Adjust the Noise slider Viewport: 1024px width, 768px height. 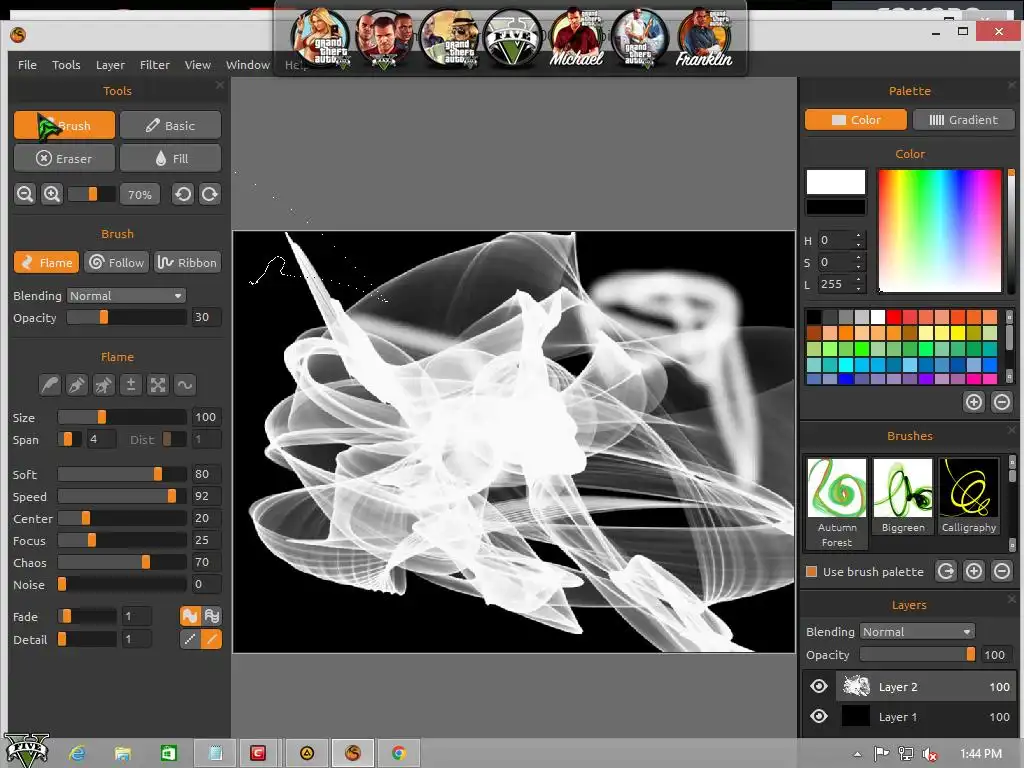click(122, 584)
